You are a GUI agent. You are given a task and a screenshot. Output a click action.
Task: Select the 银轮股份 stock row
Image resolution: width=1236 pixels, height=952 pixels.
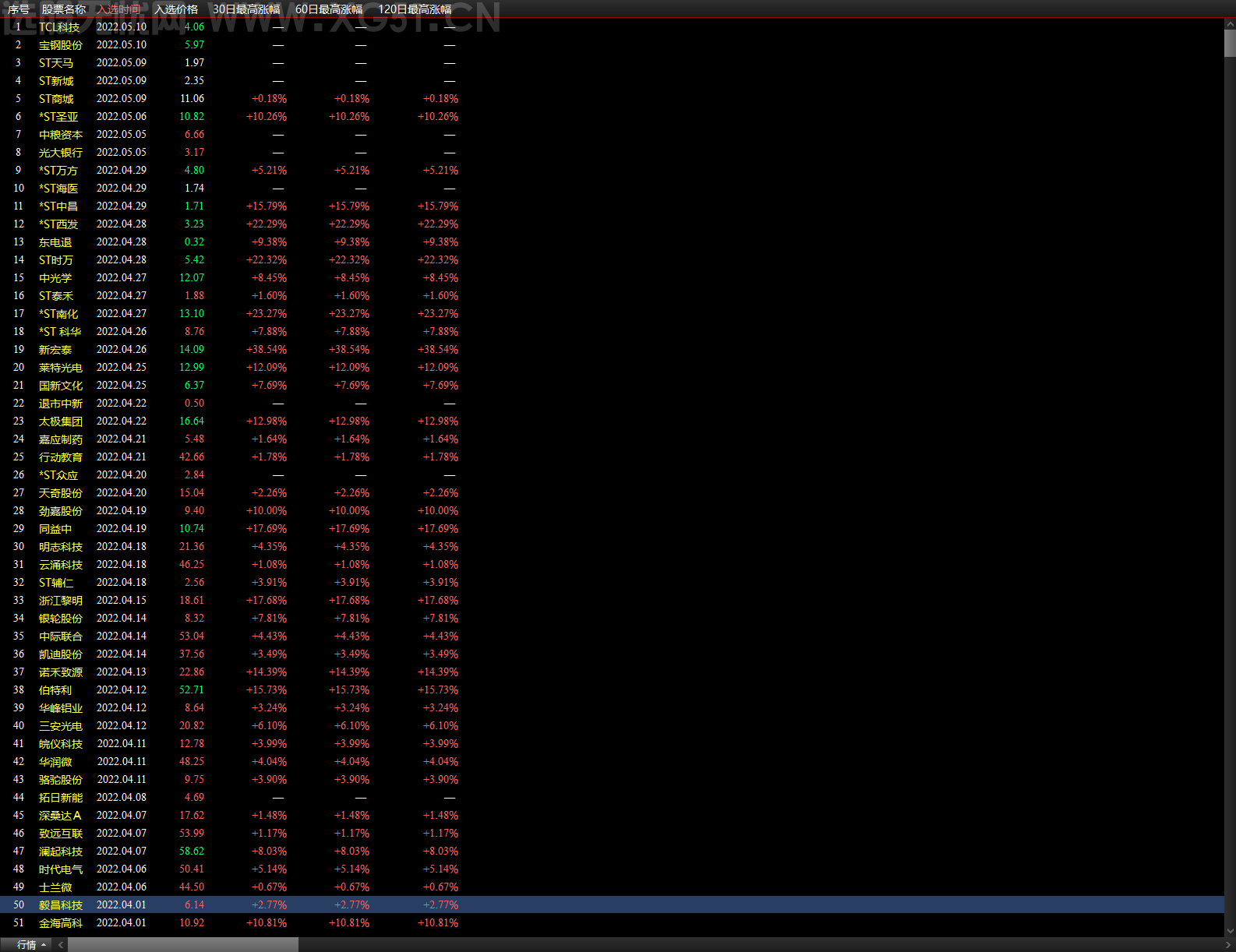[612, 618]
